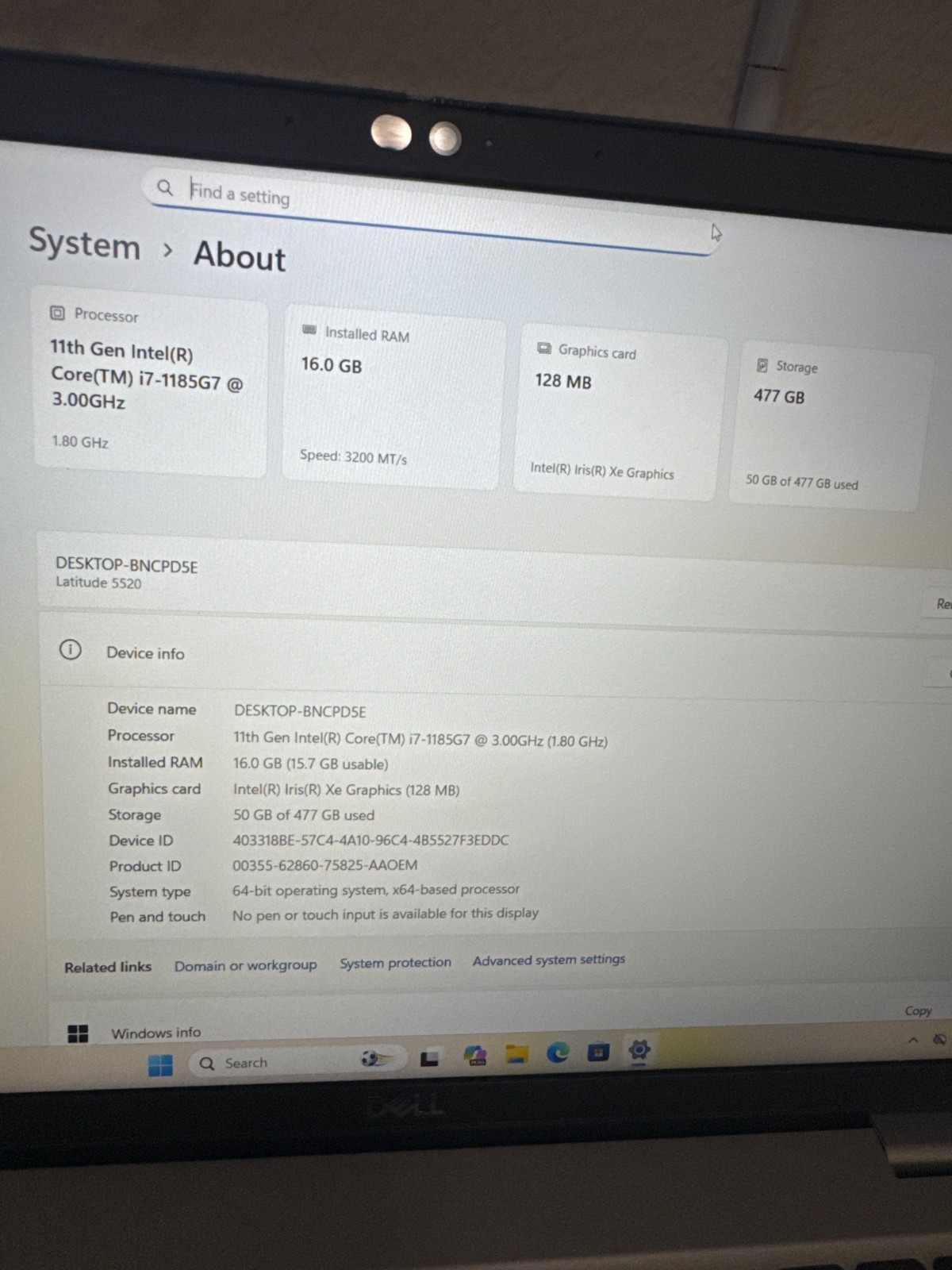Click the Settings gear on the taskbar
The height and width of the screenshot is (1270, 952).
pyautogui.click(x=639, y=1050)
